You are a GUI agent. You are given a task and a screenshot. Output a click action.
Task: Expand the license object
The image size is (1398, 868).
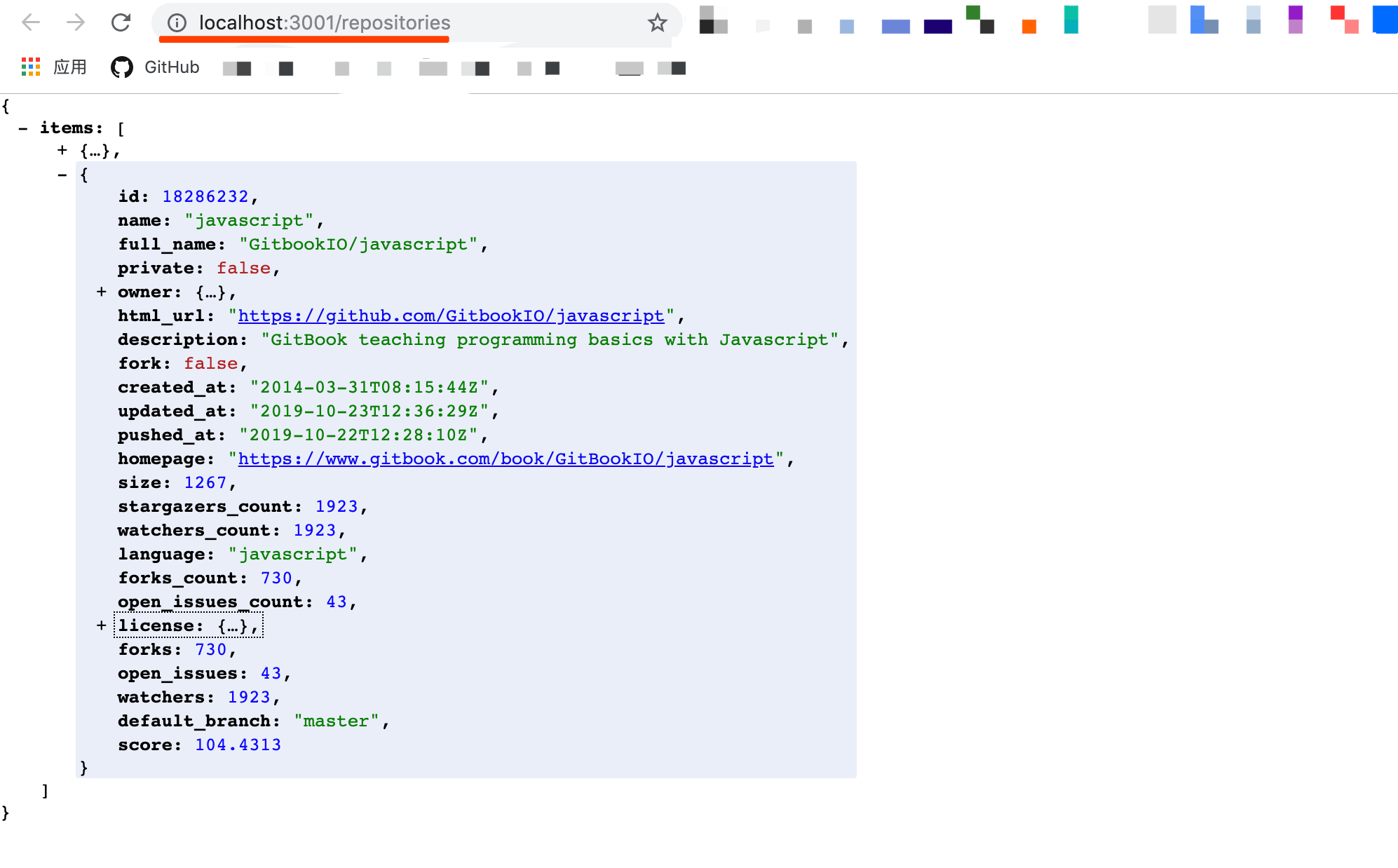click(x=102, y=625)
